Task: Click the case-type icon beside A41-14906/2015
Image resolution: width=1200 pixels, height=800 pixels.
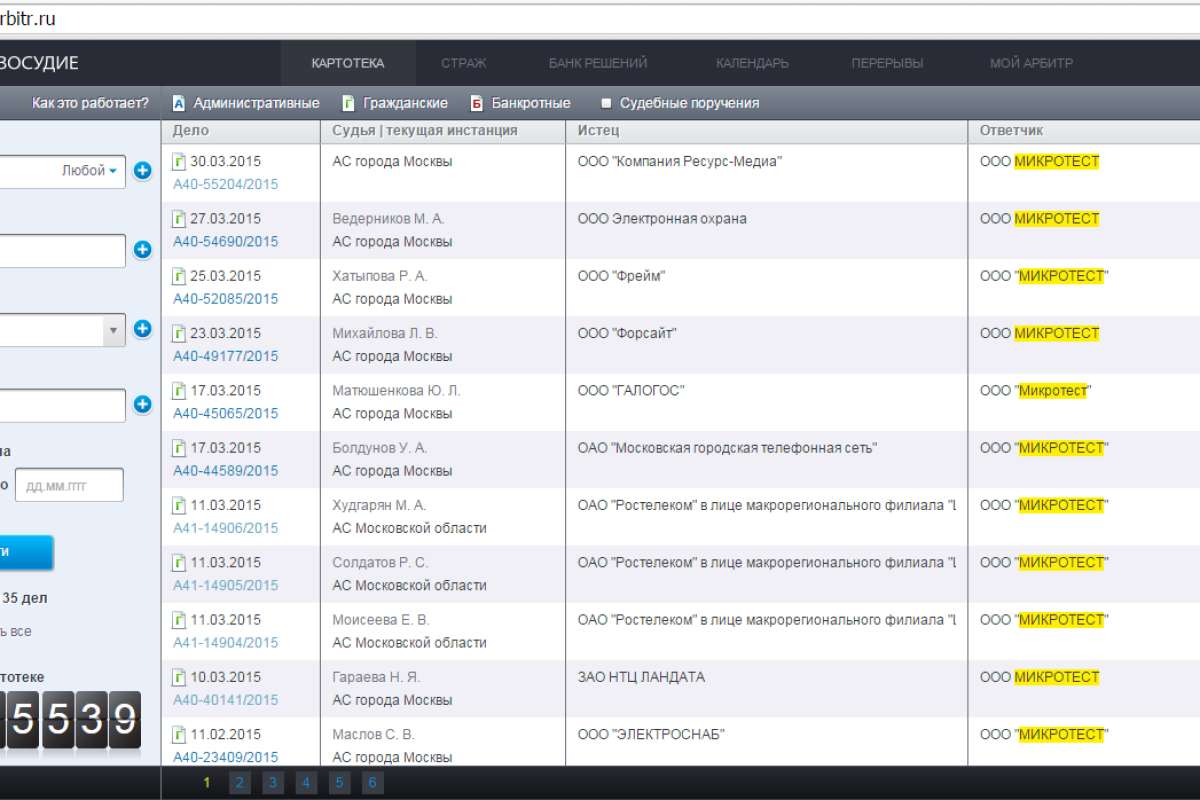Action: pos(179,505)
